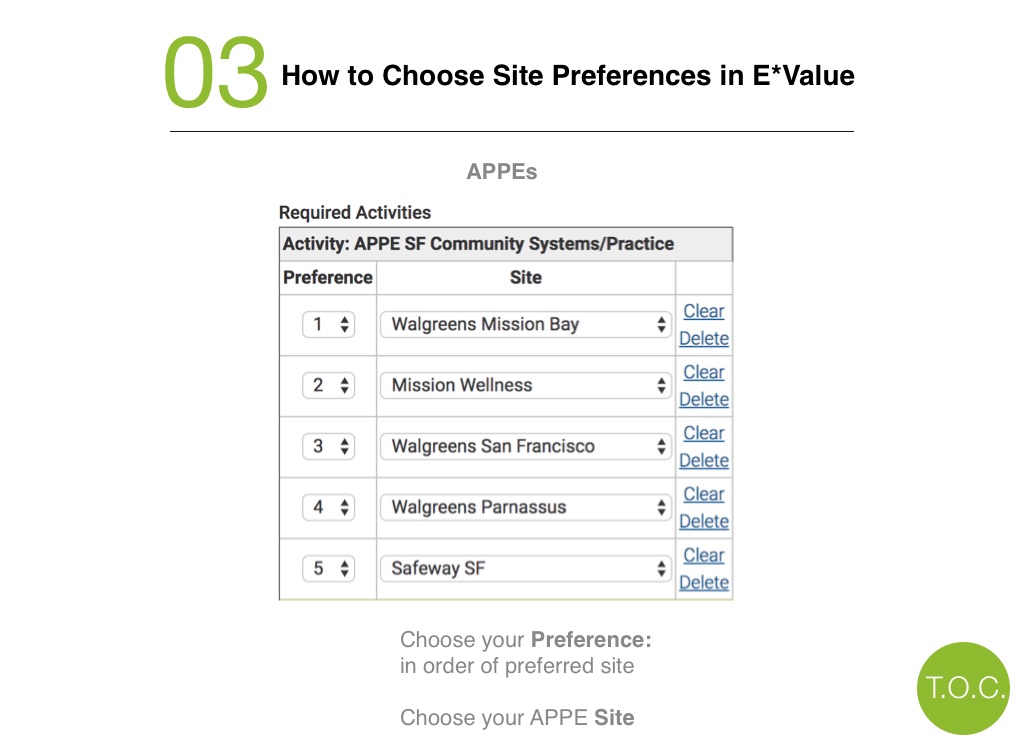Viewport: 1024px width, 748px height.
Task: Expand the Mission Wellness site dropdown
Action: click(x=526, y=385)
